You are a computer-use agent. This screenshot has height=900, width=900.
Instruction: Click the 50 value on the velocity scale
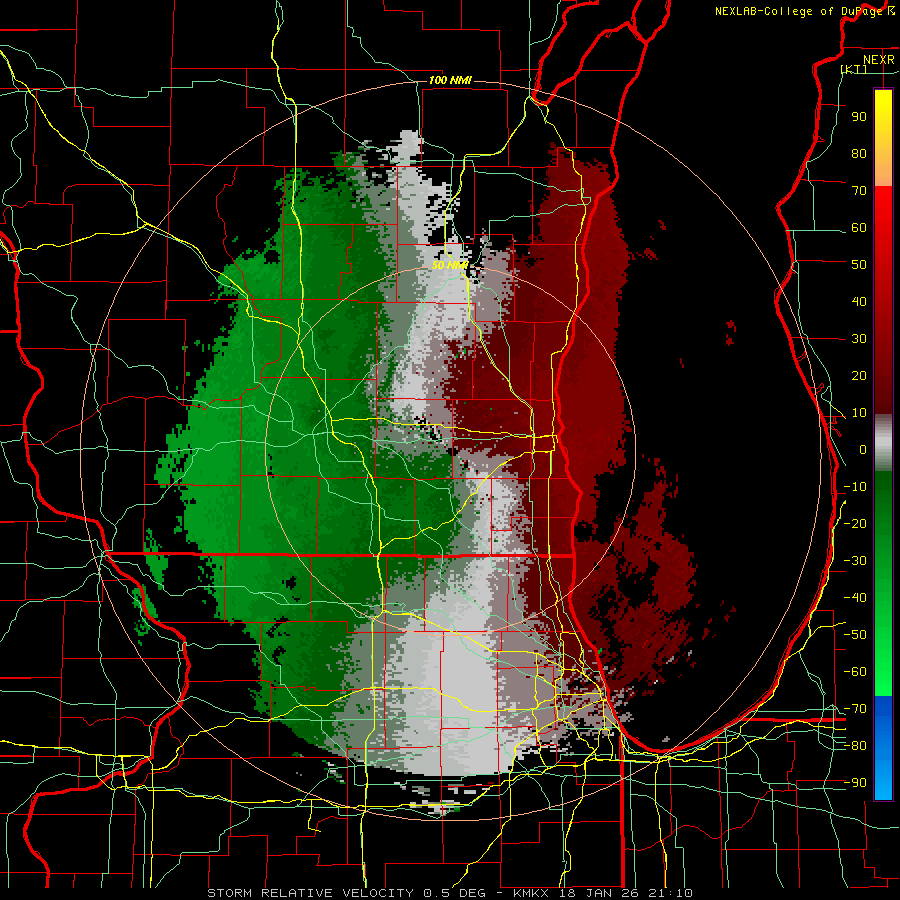(x=859, y=265)
